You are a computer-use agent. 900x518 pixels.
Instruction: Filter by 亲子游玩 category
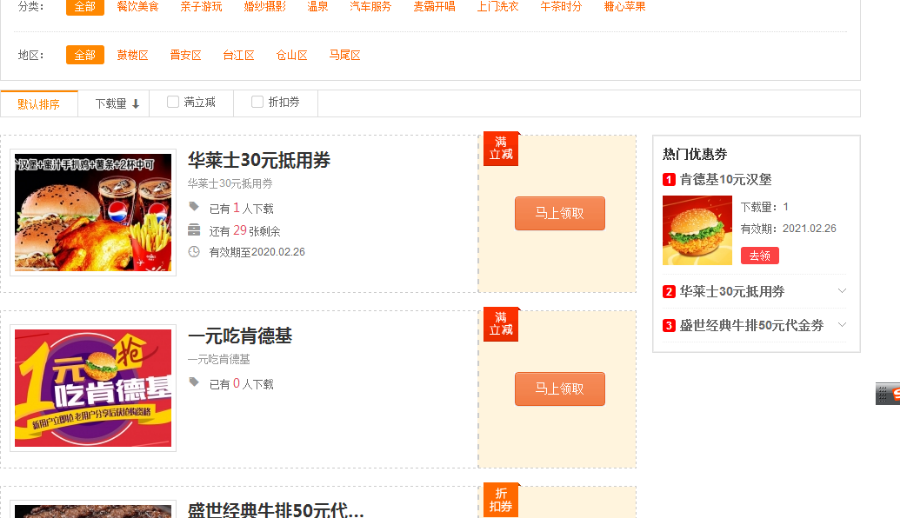(x=201, y=6)
